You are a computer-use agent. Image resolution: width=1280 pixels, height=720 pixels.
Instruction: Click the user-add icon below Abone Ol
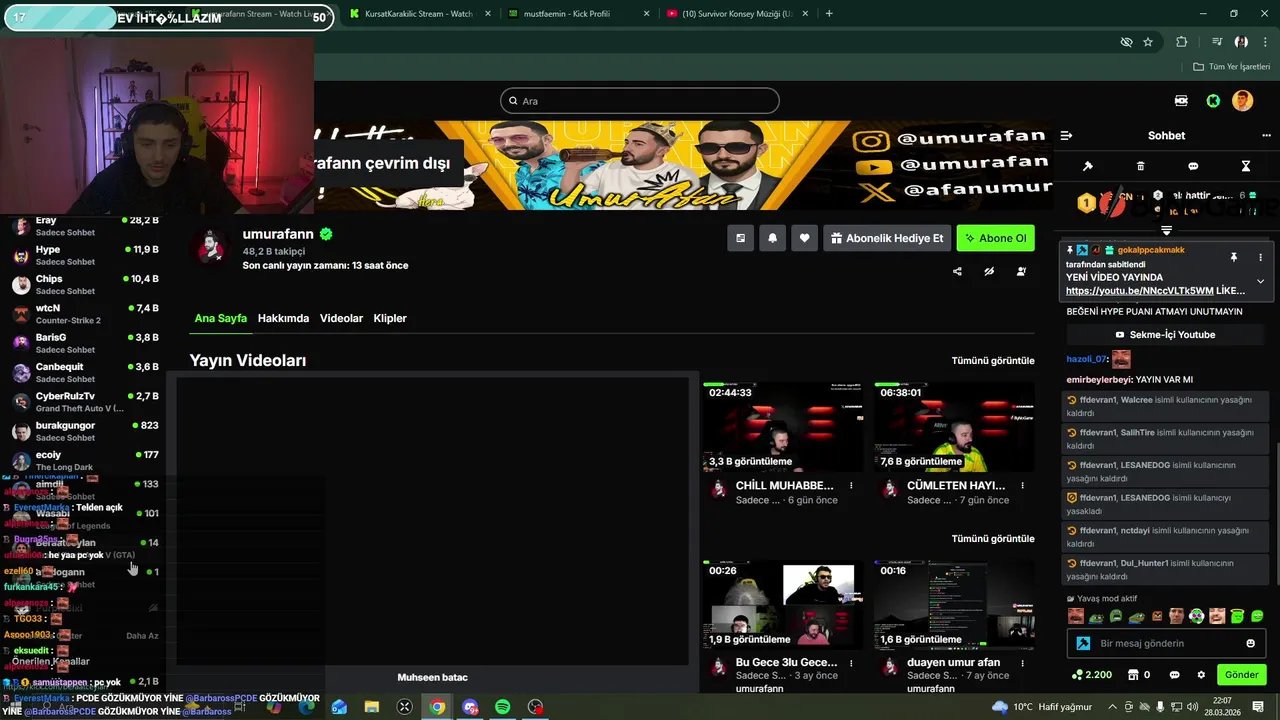[x=1021, y=271]
